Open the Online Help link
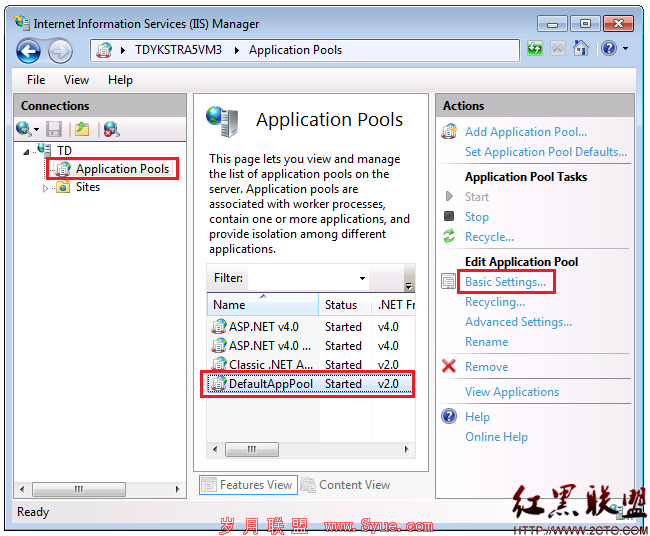Screen dimensions: 650x536 (496, 437)
